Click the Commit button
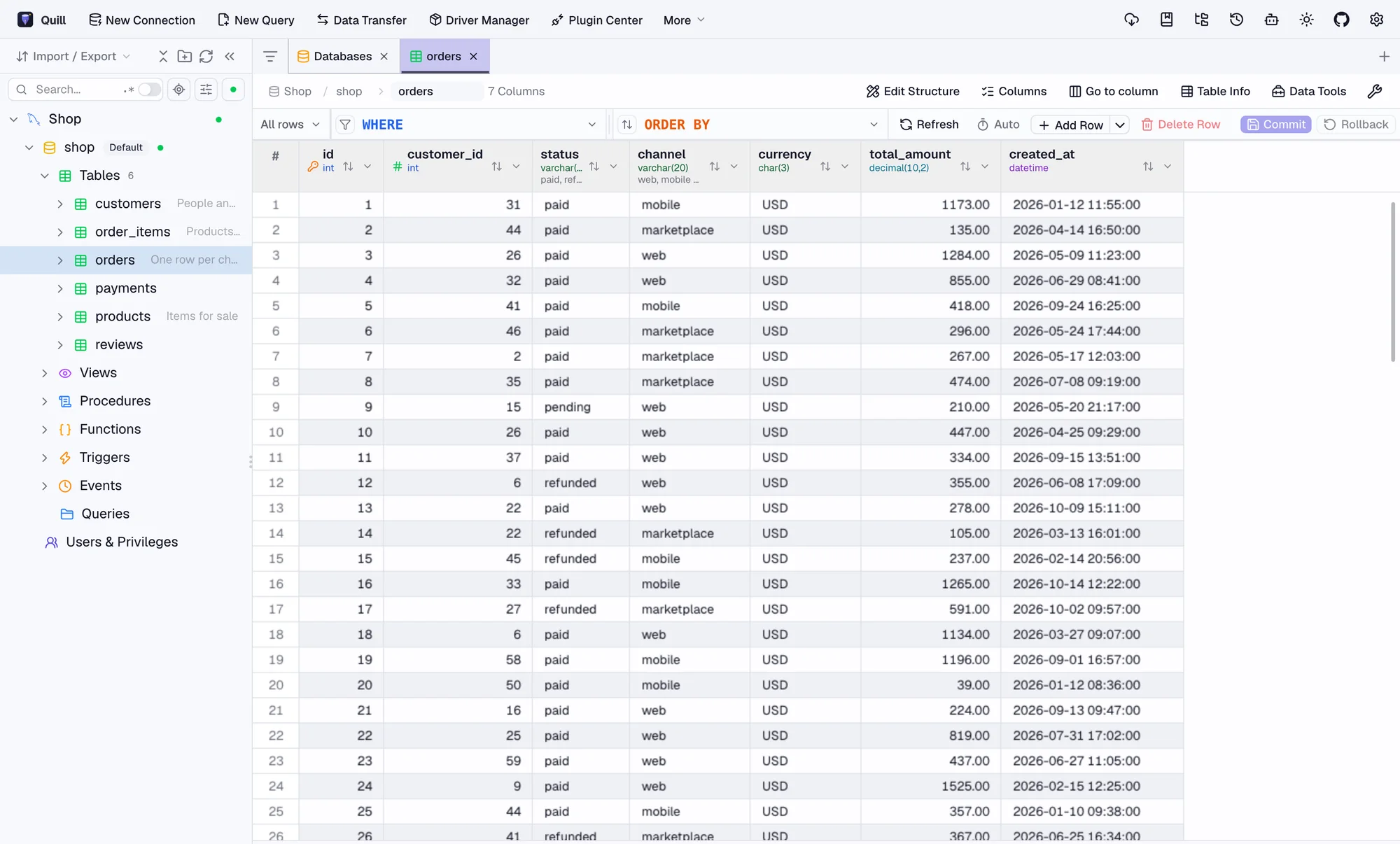Viewport: 1400px width, 844px height. 1275,125
